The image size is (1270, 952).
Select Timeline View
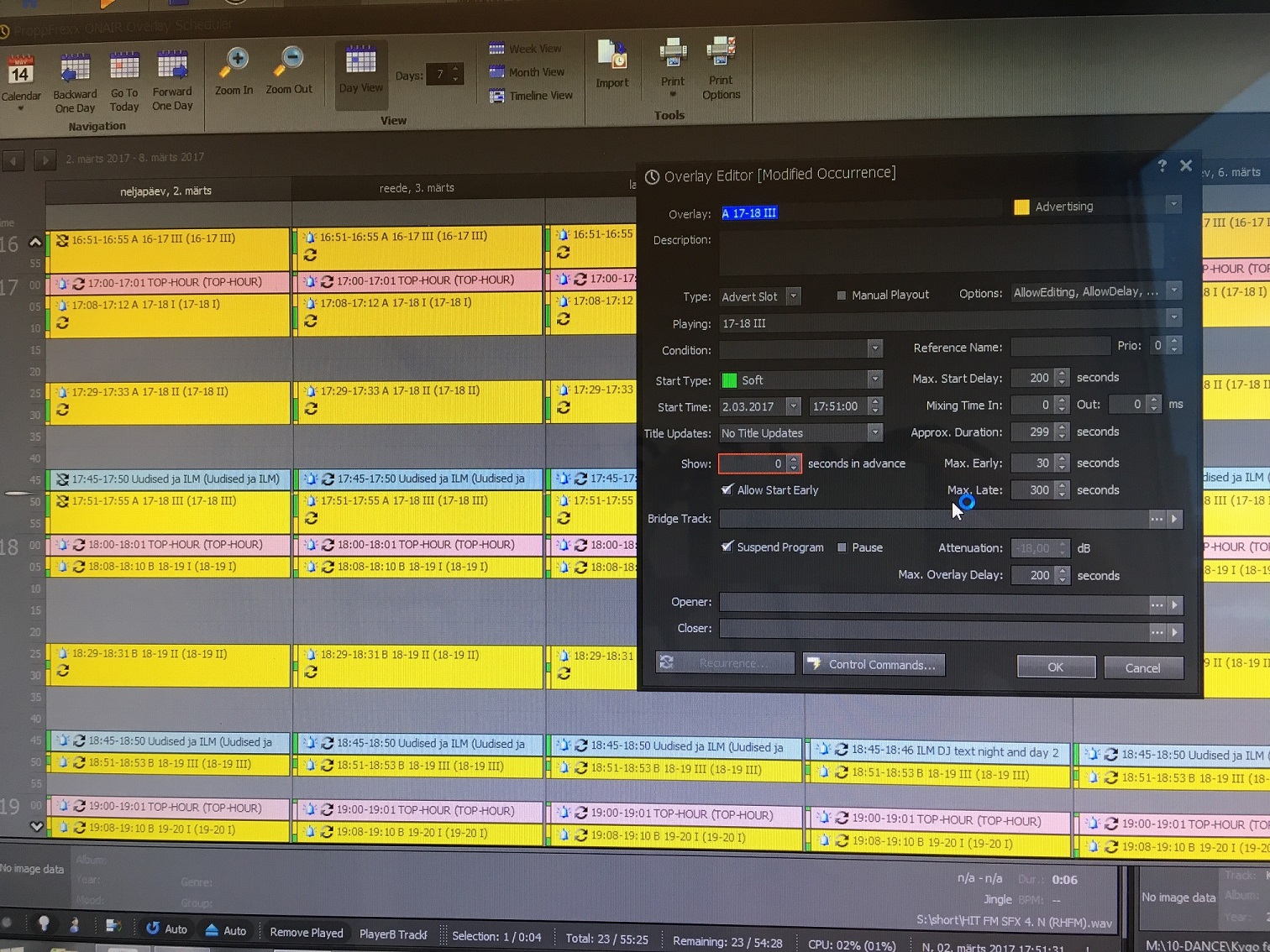(x=531, y=96)
